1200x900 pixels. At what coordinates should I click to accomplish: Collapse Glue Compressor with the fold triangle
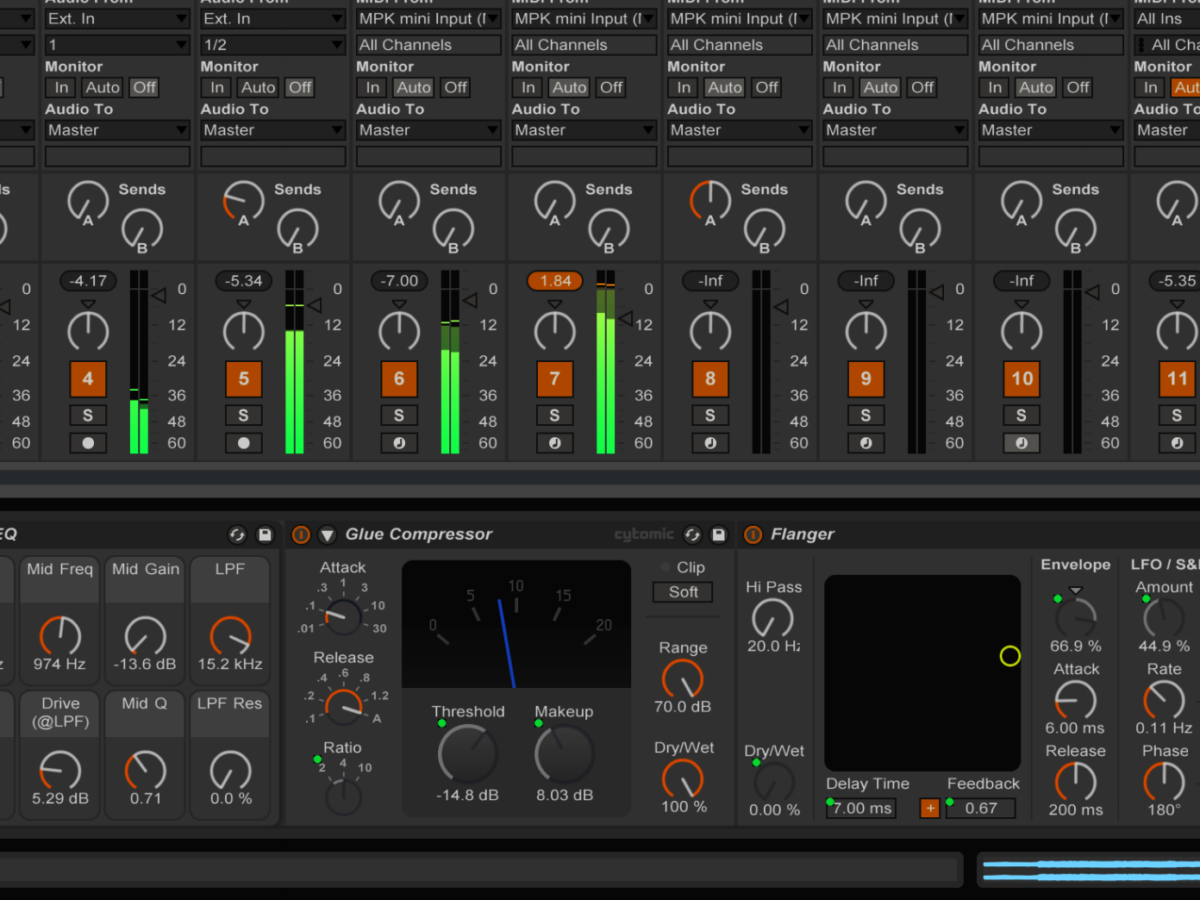click(x=327, y=535)
